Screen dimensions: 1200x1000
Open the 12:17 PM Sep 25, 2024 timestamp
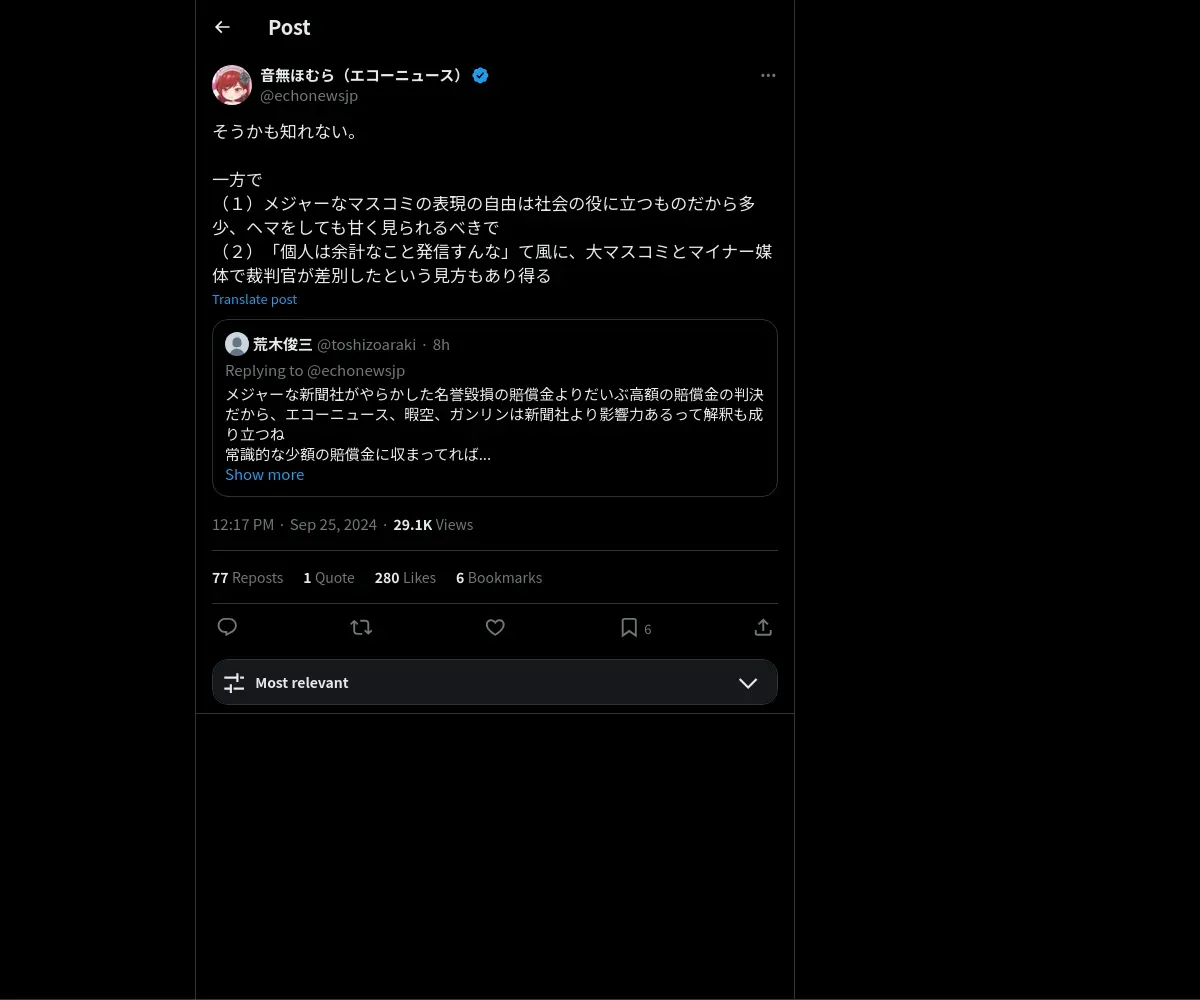click(294, 524)
